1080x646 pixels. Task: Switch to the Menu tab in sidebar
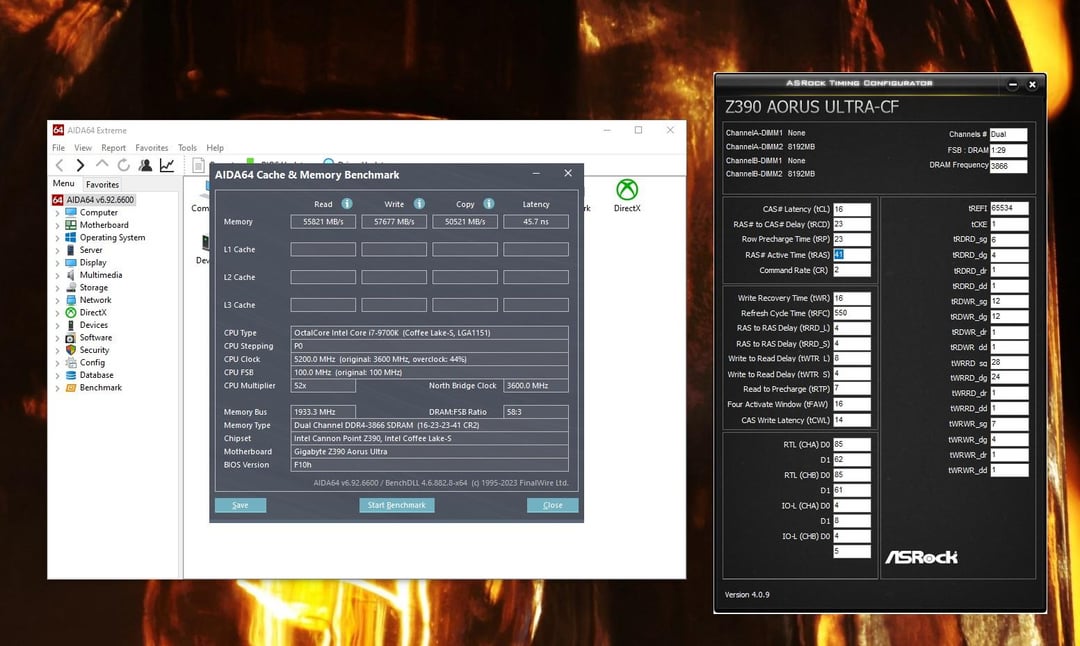(63, 183)
